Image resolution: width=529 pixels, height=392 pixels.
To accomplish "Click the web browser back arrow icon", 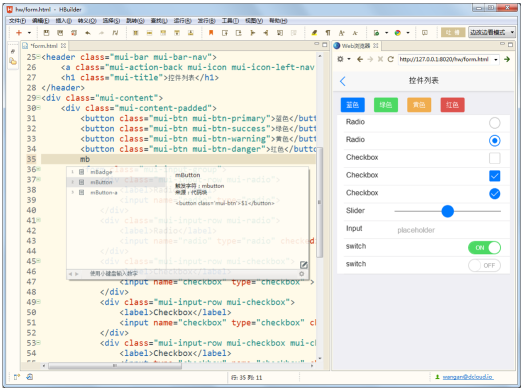I will click(360, 59).
